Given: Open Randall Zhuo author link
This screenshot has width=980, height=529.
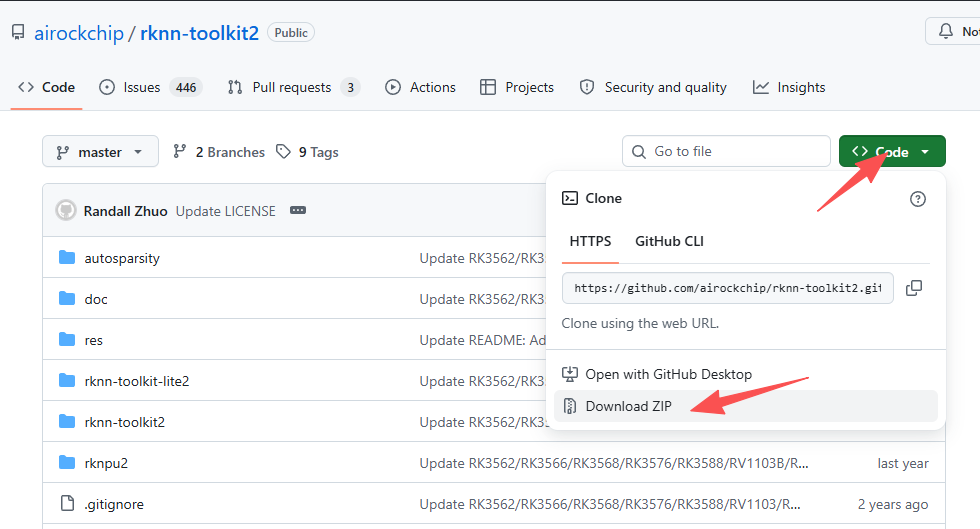Looking at the screenshot, I should (x=126, y=211).
